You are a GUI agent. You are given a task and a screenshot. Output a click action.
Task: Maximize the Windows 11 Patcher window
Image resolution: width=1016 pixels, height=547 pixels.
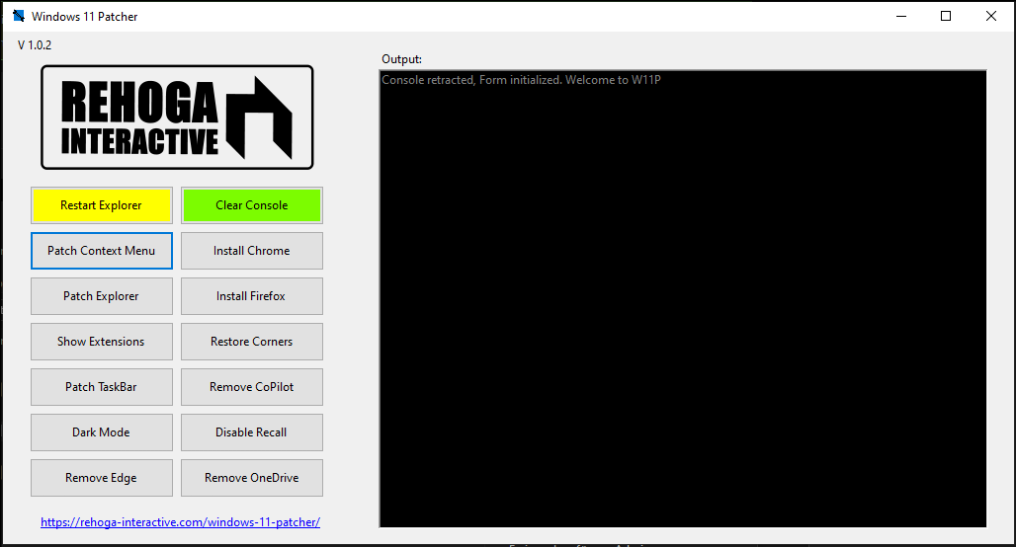point(946,16)
